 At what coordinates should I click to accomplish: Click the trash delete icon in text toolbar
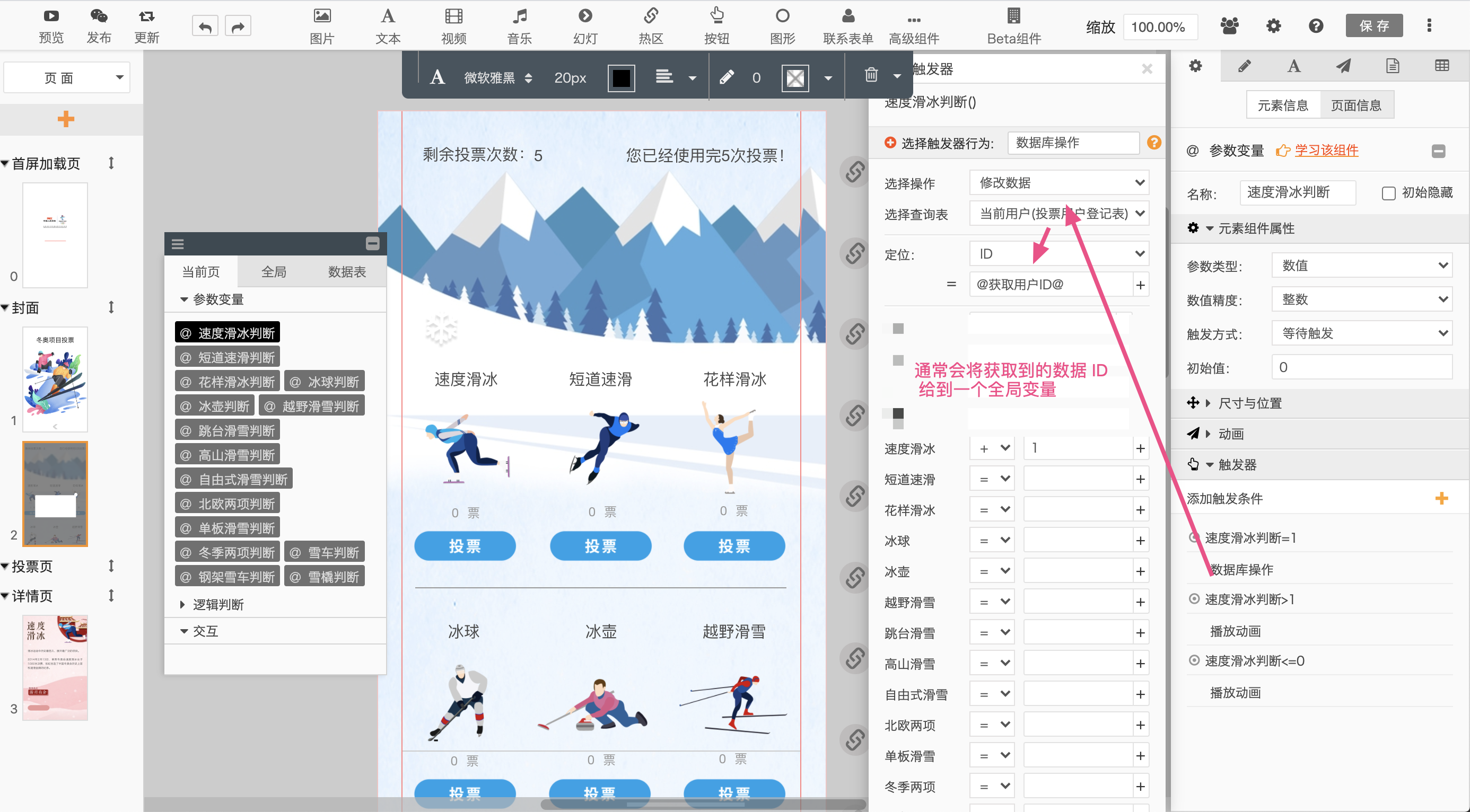coord(870,75)
